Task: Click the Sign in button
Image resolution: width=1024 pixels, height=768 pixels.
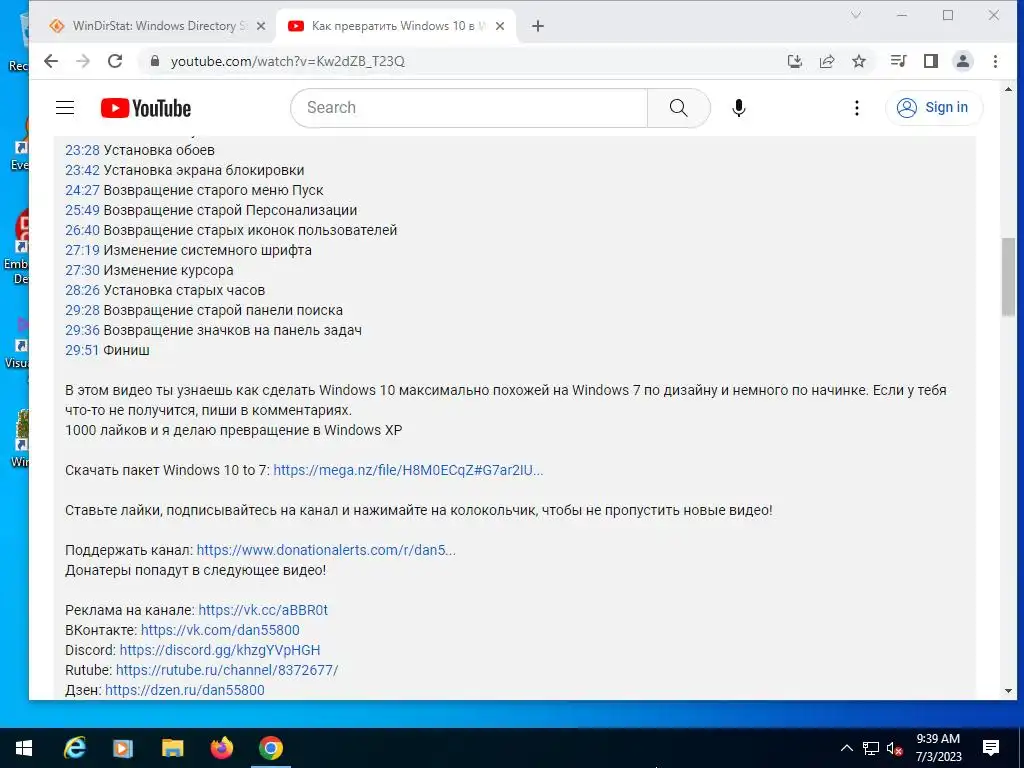Action: (x=933, y=107)
